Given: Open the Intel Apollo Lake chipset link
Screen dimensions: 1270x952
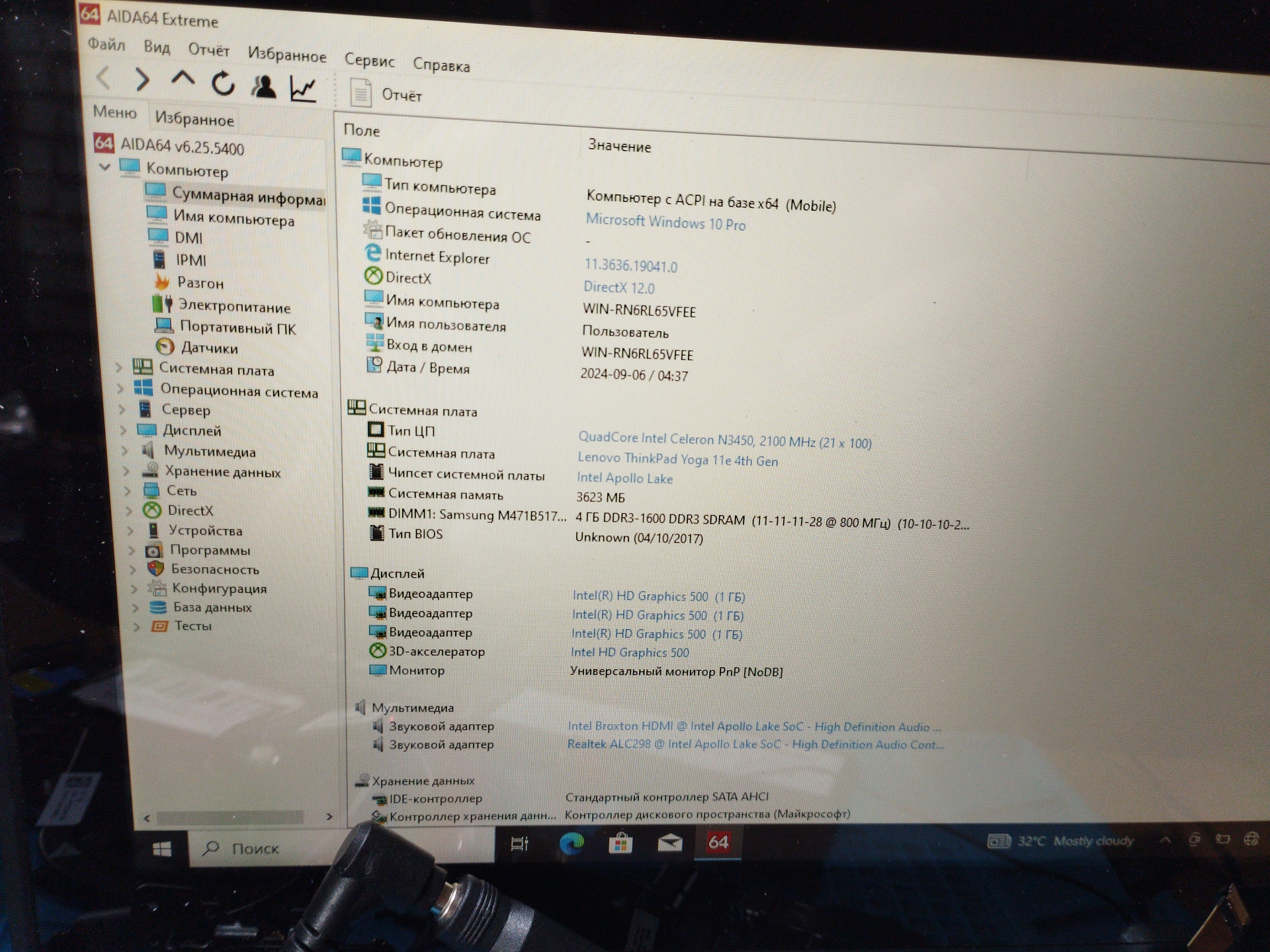Looking at the screenshot, I should tap(624, 478).
